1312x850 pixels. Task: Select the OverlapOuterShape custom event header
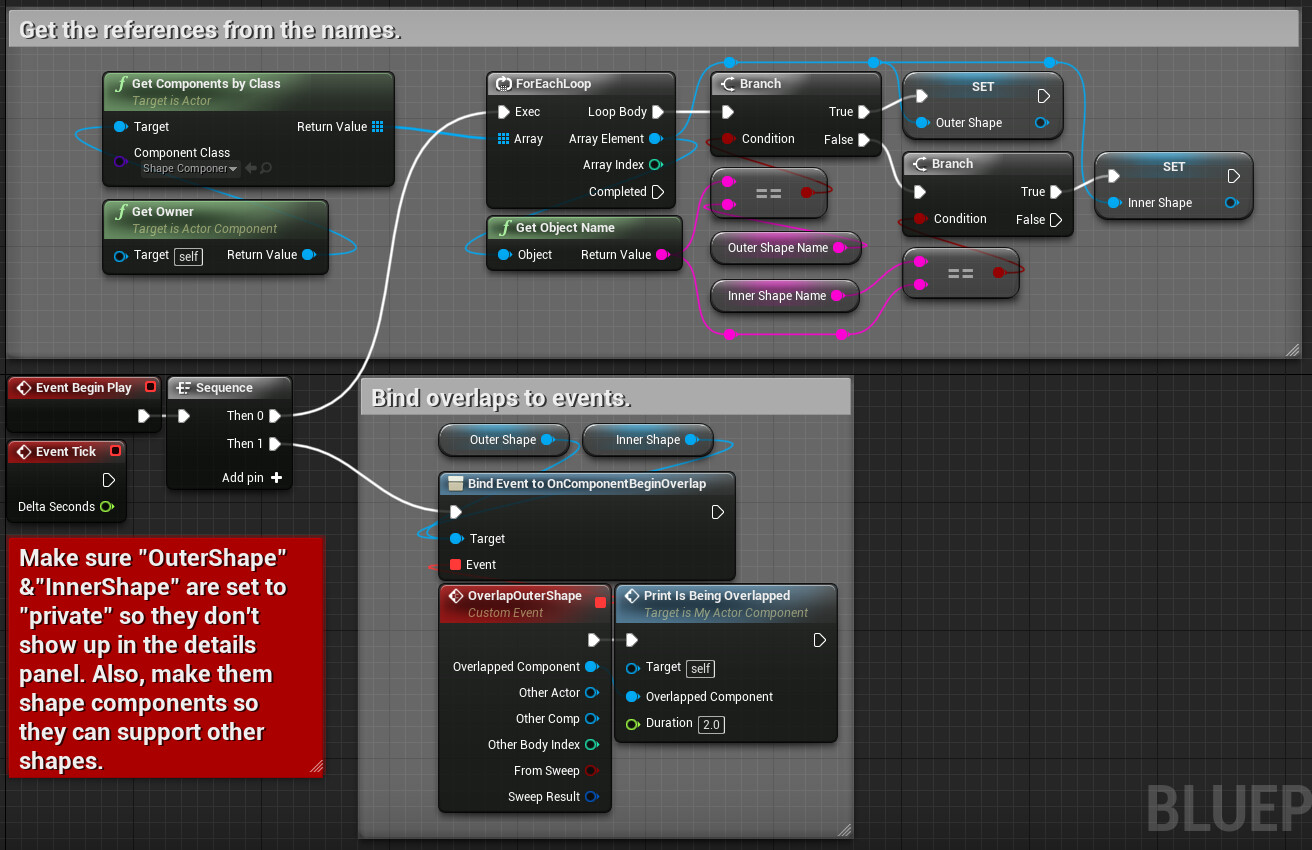pos(525,603)
